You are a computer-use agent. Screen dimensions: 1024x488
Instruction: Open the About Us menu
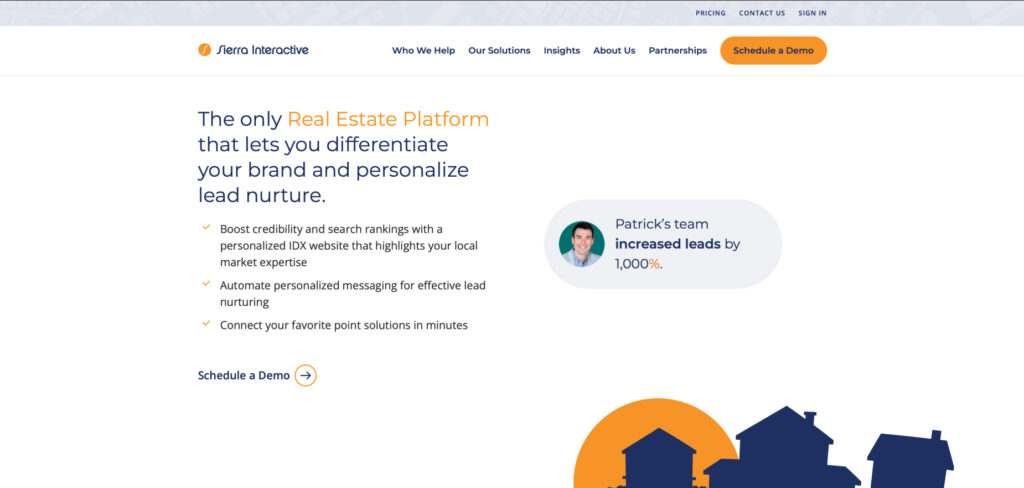(x=614, y=50)
